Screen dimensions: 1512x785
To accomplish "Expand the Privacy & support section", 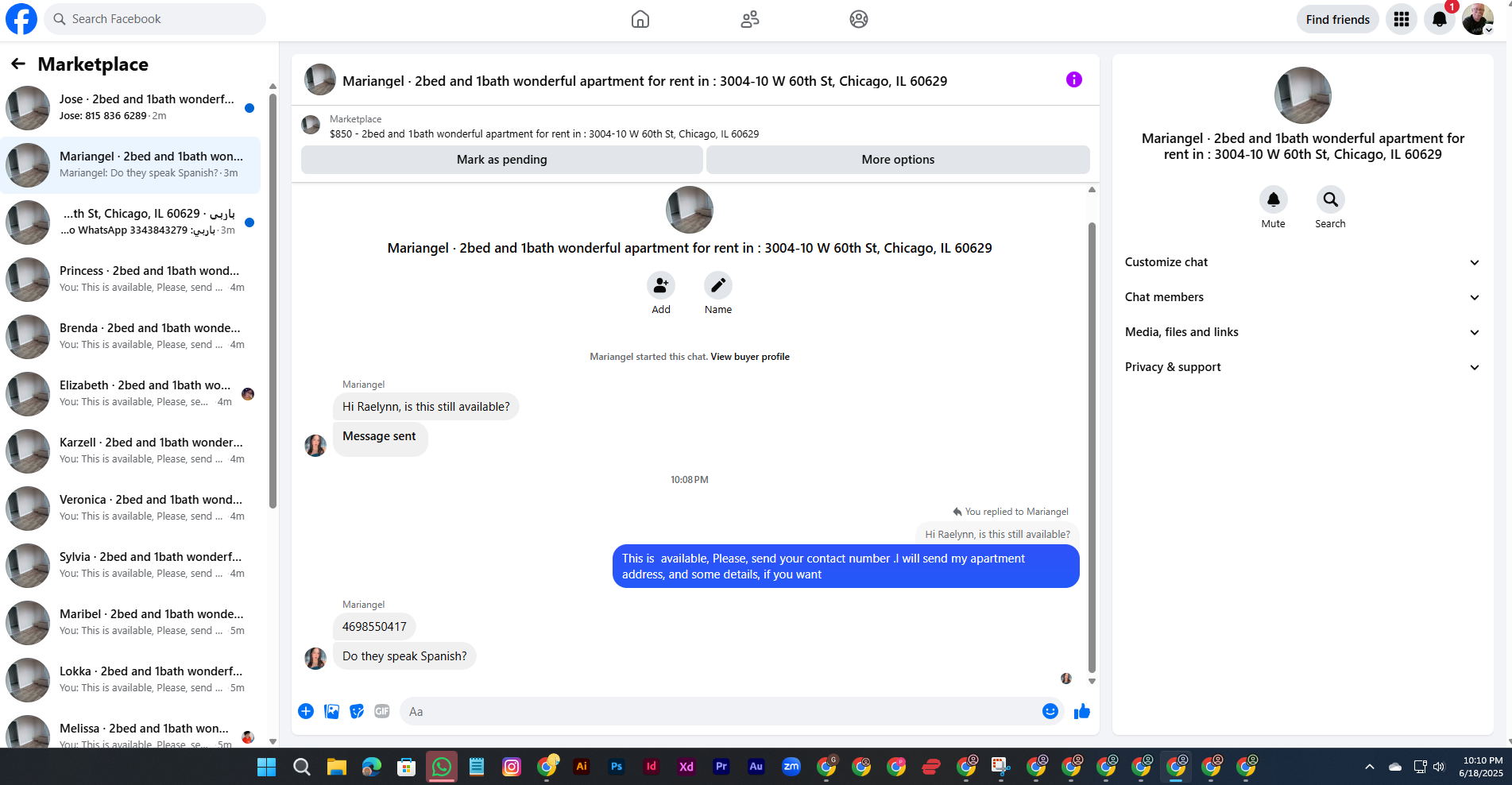I will click(1303, 367).
